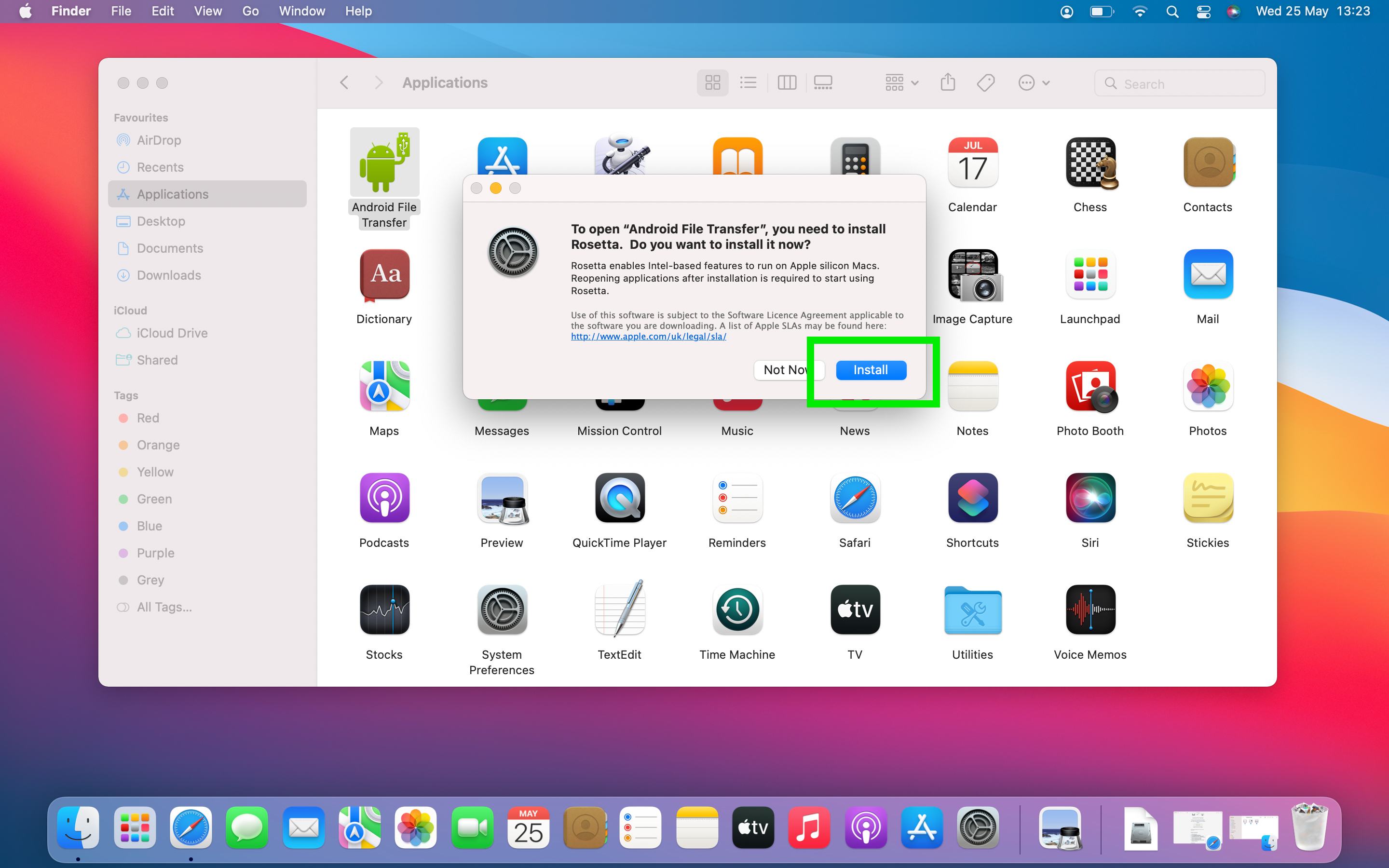1389x868 pixels.
Task: Filter by the Purple tag
Action: pos(207,553)
